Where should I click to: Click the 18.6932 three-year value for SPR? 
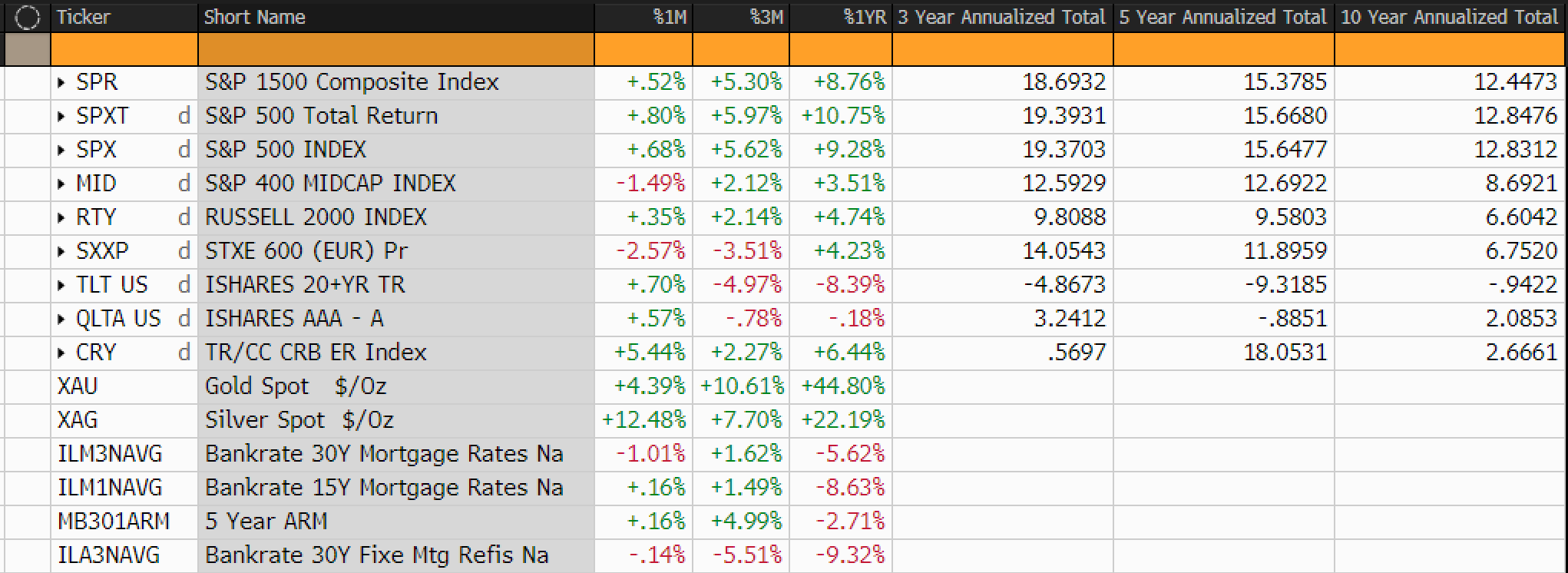point(1064,82)
